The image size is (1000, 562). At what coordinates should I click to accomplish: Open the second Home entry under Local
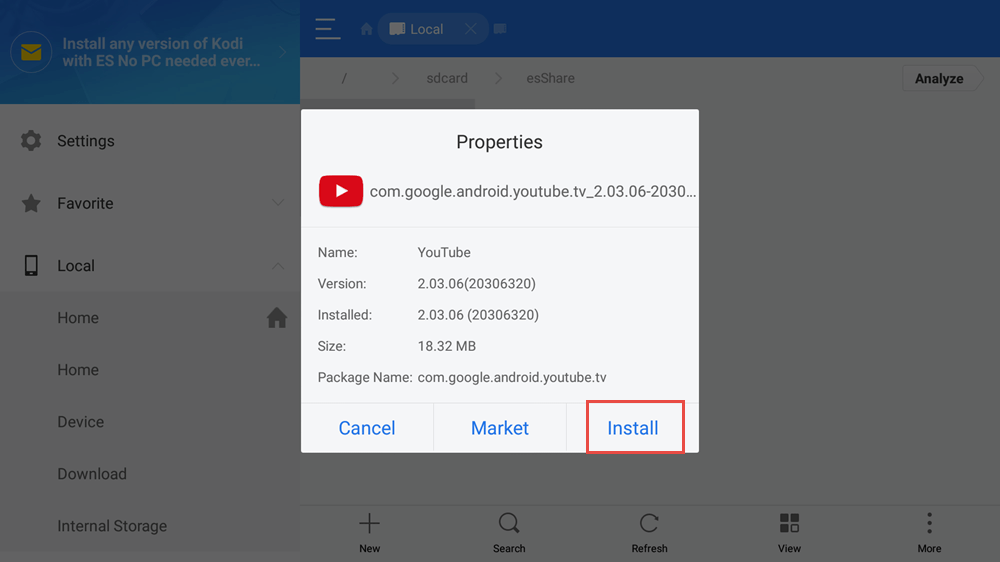[150, 370]
